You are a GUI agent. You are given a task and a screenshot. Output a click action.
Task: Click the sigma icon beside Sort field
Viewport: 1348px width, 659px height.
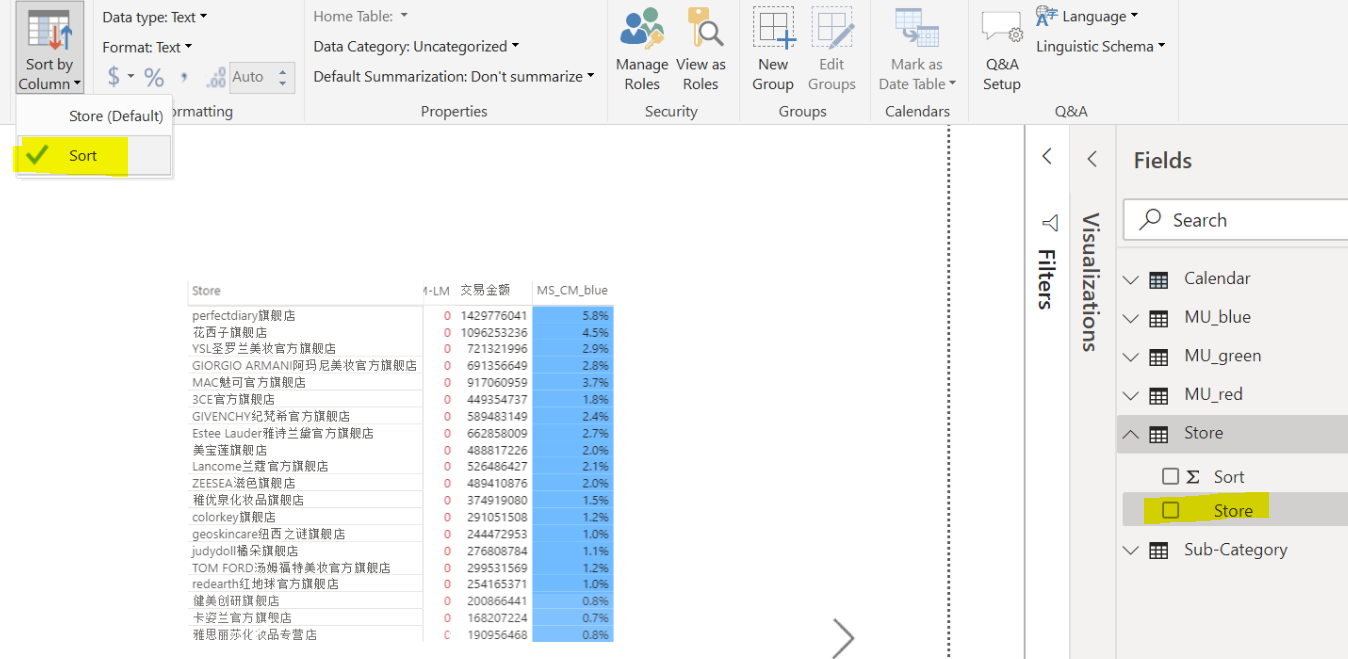pos(1193,477)
